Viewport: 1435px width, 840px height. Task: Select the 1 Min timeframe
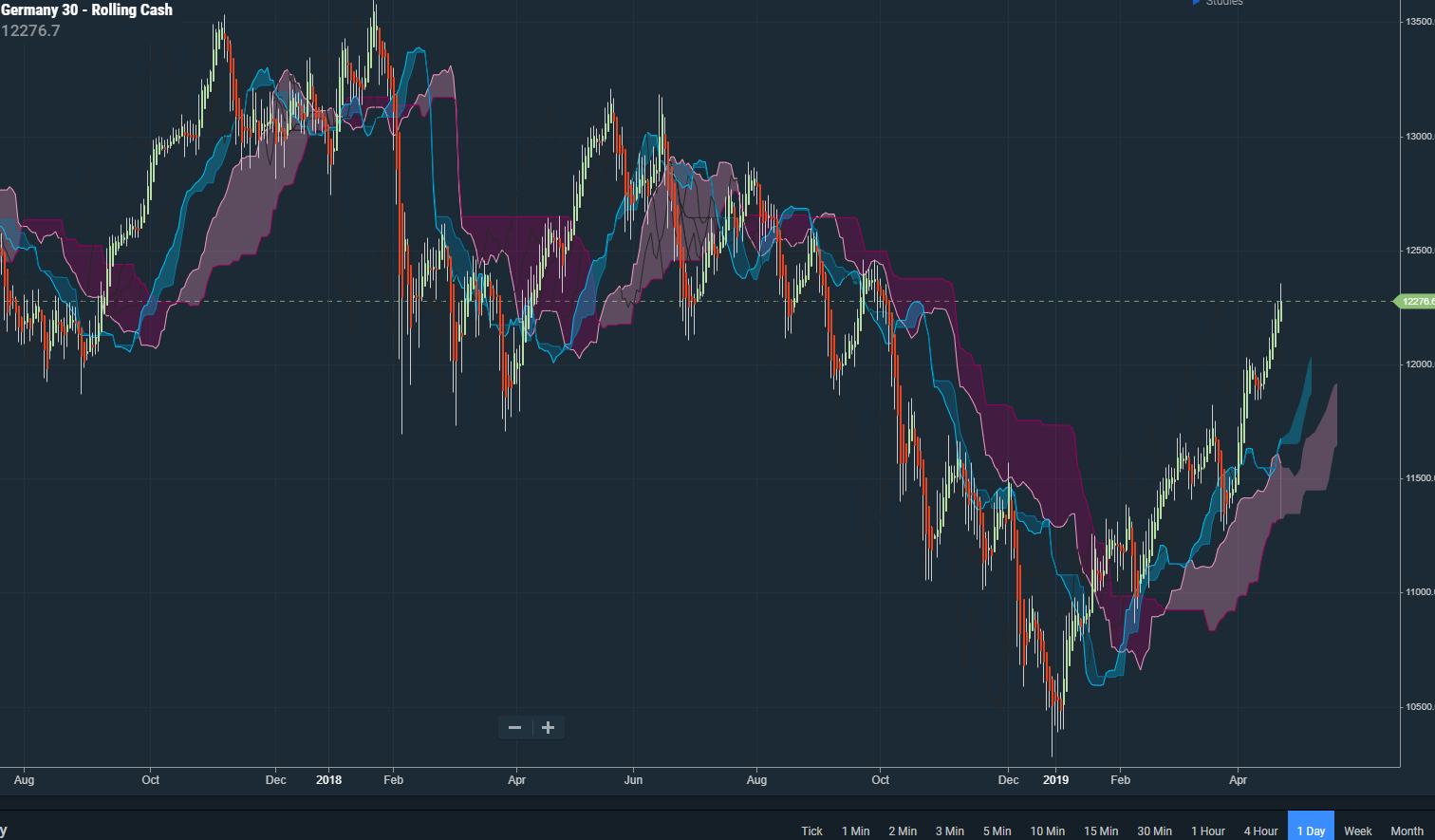(x=856, y=831)
